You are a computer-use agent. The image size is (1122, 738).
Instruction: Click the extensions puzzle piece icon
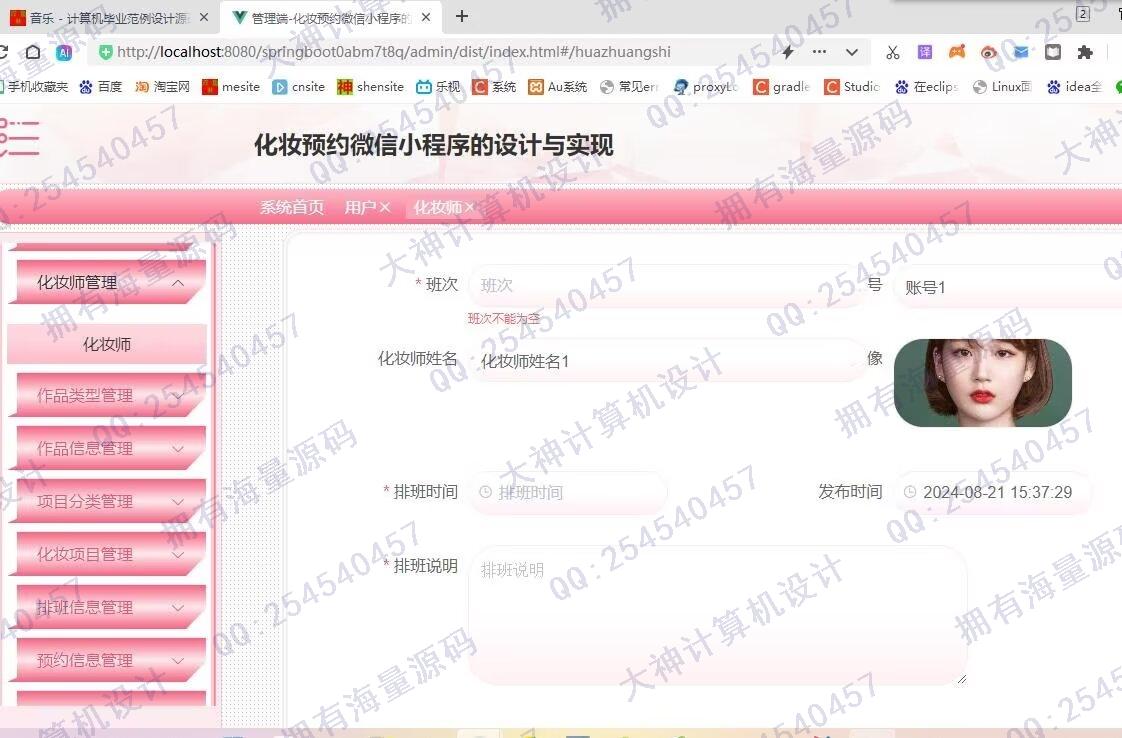(x=1085, y=52)
